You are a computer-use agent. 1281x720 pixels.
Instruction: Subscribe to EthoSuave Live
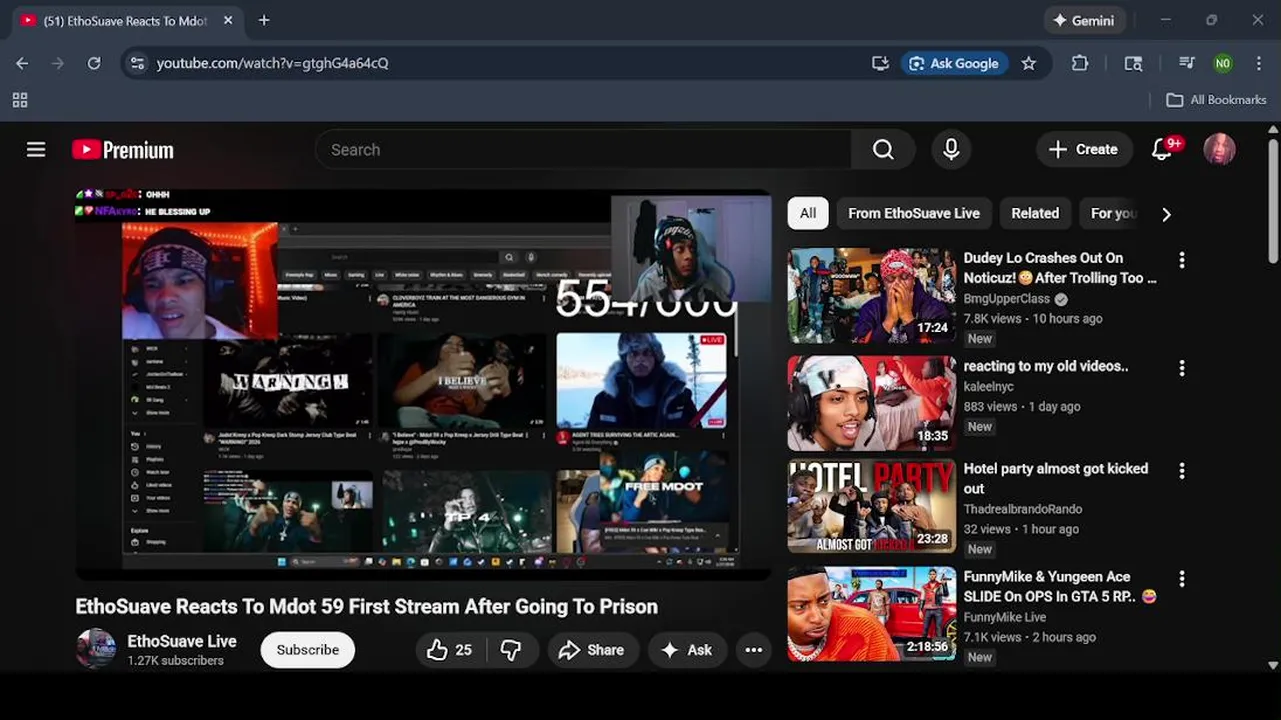[x=308, y=650]
